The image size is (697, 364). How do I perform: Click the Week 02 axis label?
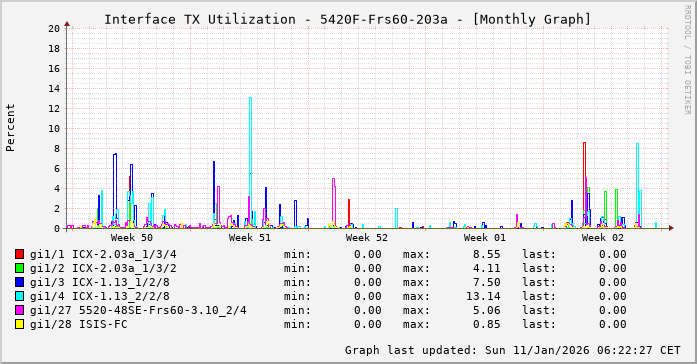click(602, 238)
